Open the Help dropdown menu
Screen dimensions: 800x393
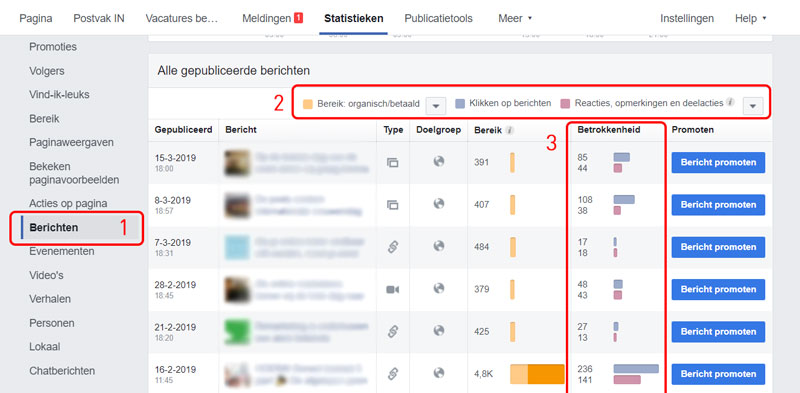[751, 18]
